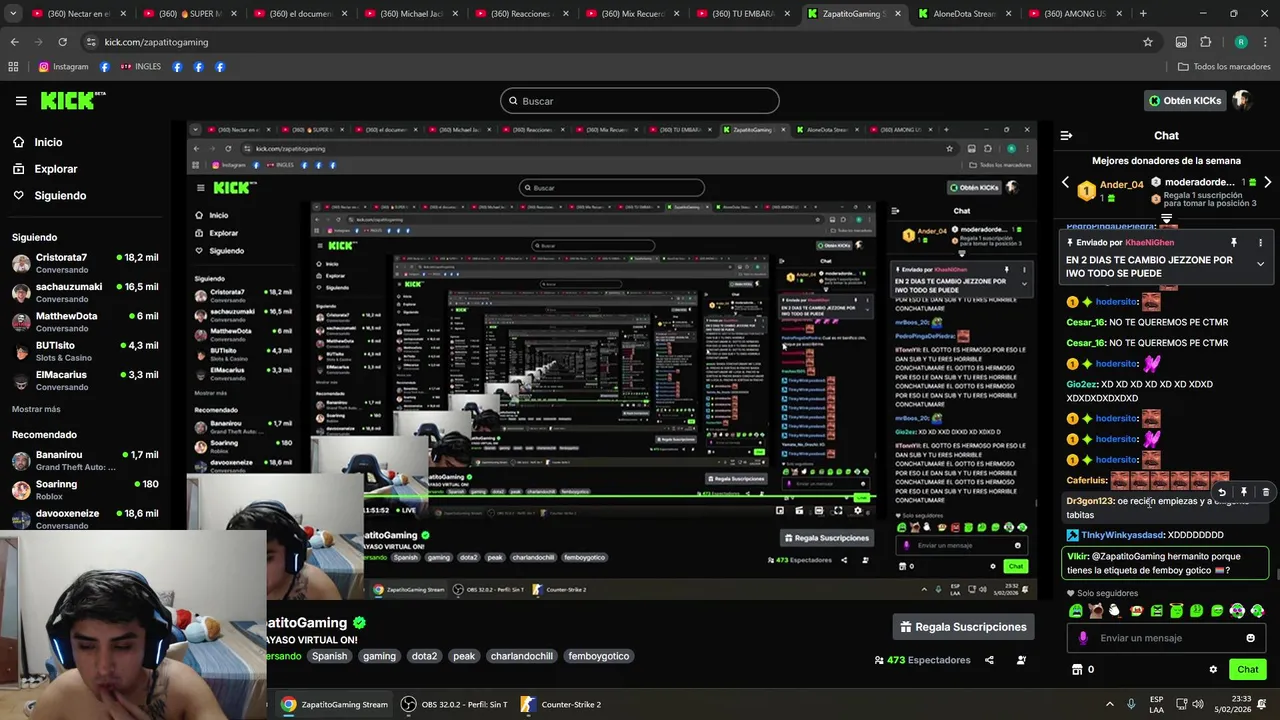1280x720 pixels.
Task: Open Counter-Strike 2 from taskbar
Action: 561,704
